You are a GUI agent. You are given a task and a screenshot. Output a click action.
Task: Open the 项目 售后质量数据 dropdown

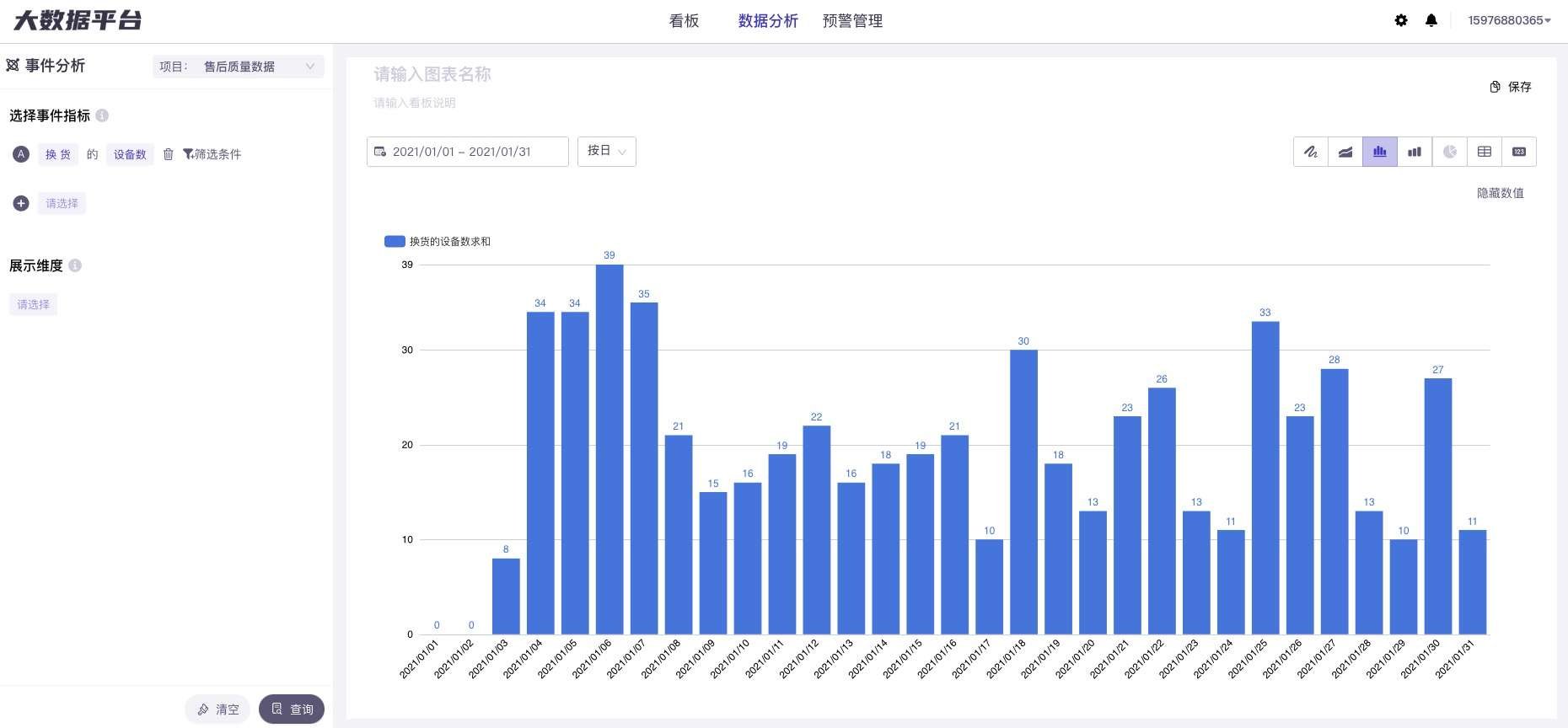[239, 67]
